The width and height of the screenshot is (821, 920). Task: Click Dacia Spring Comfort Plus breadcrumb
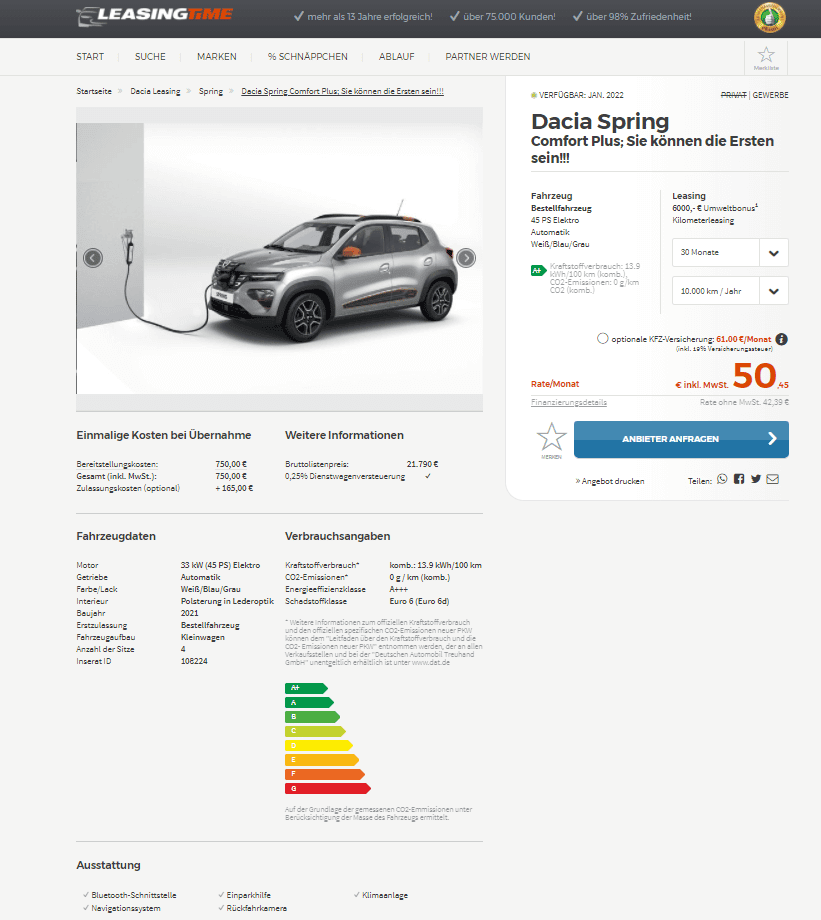tap(343, 92)
